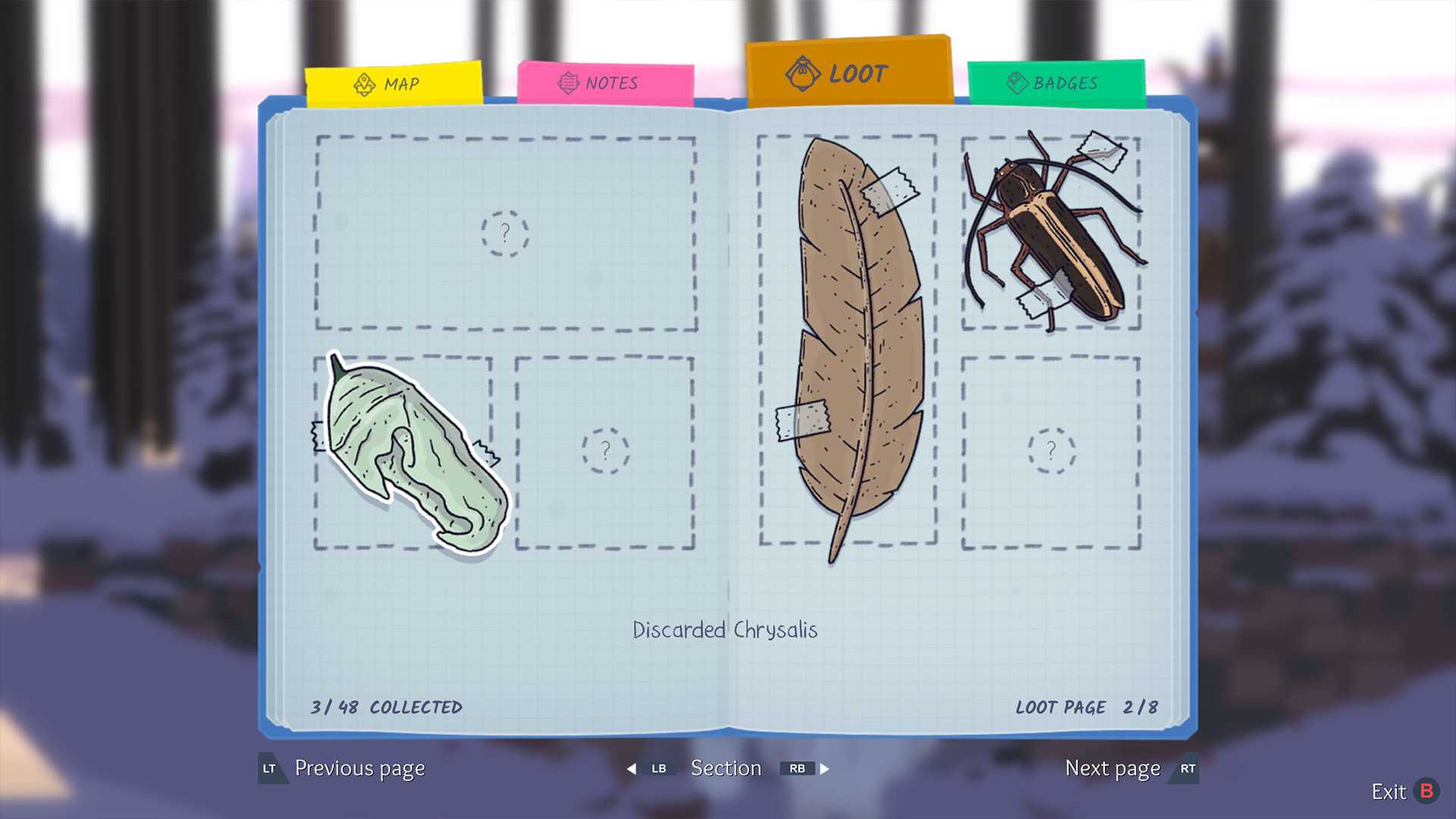Viewport: 1456px width, 819px height.
Task: Click the Next page label
Action: 1113,768
